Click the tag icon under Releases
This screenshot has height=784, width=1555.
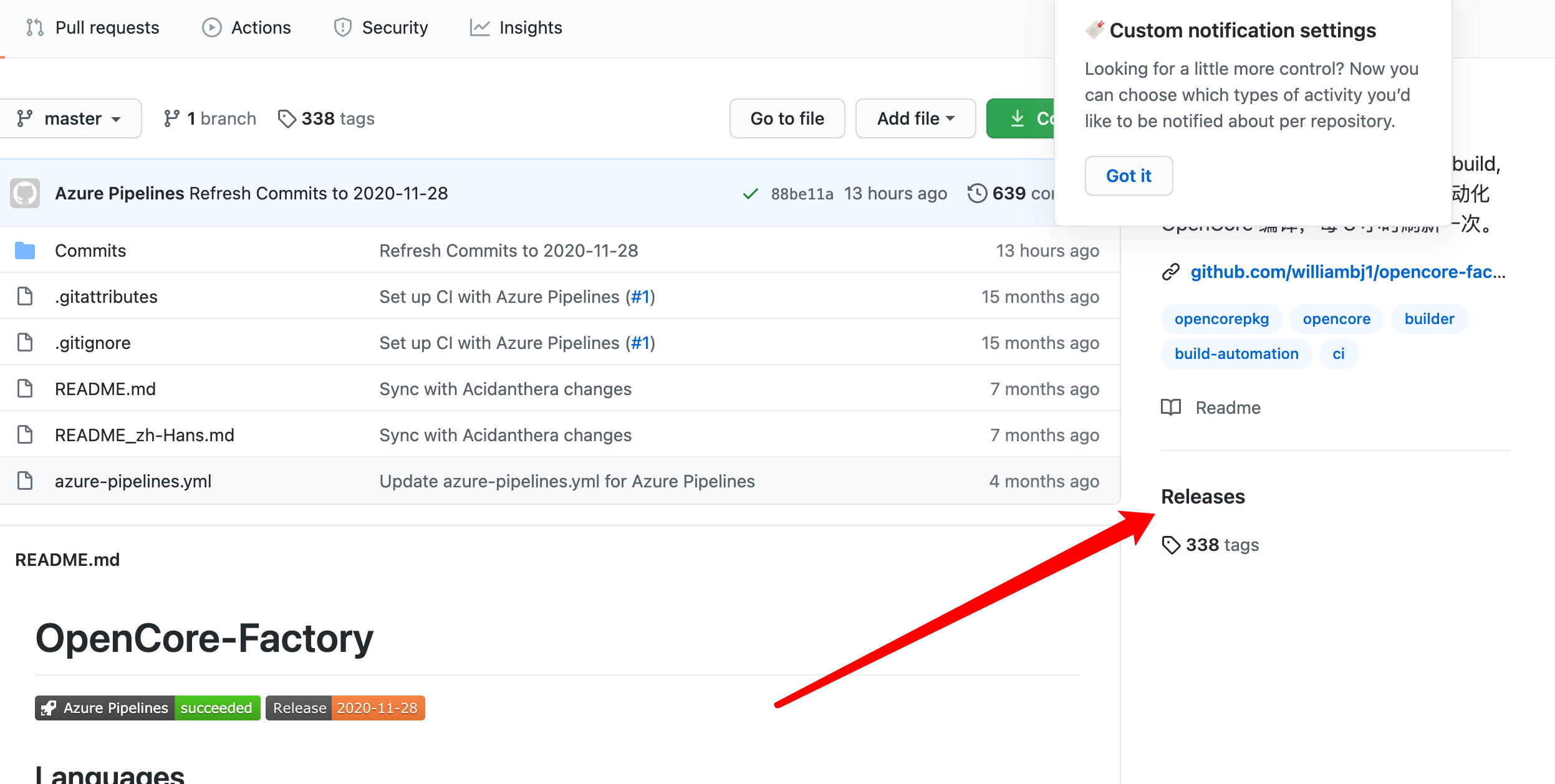tap(1171, 545)
